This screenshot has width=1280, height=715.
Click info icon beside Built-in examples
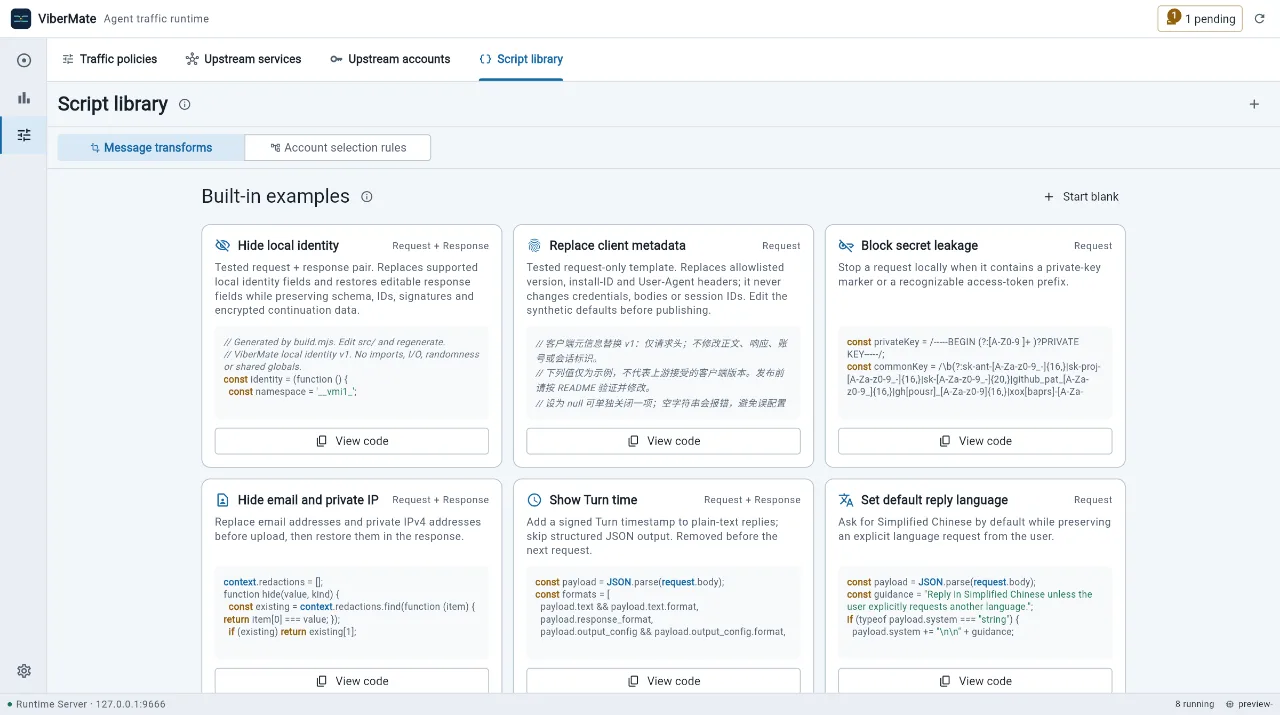pos(367,197)
